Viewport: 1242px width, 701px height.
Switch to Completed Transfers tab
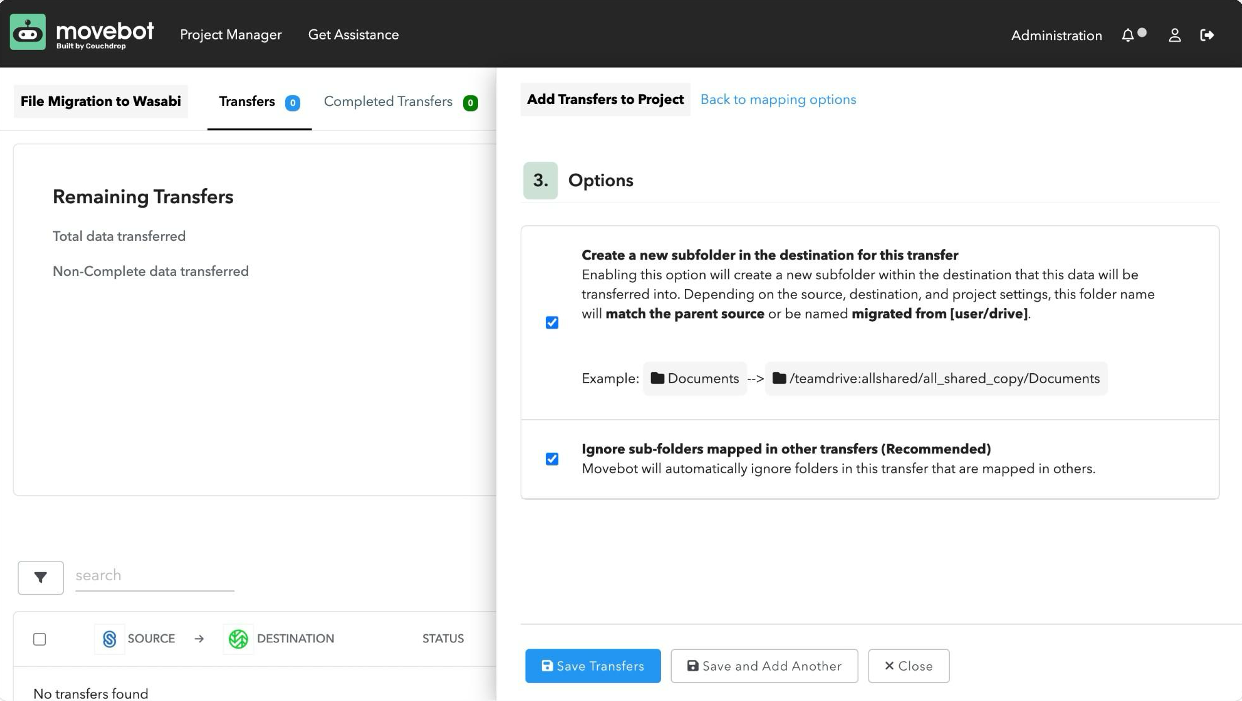click(x=400, y=102)
